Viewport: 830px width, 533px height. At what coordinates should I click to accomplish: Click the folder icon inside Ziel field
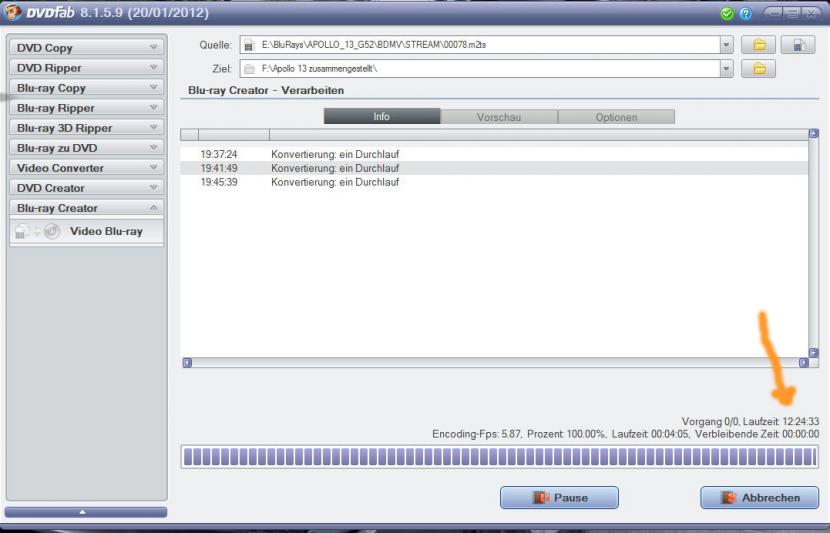click(x=249, y=69)
